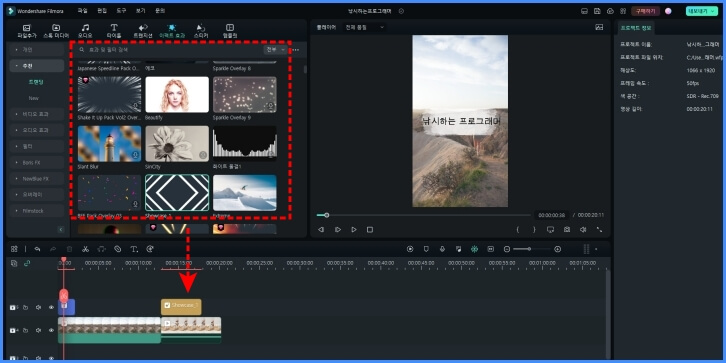726x363 pixels.
Task: Open the 편집 menu
Action: 102,11
